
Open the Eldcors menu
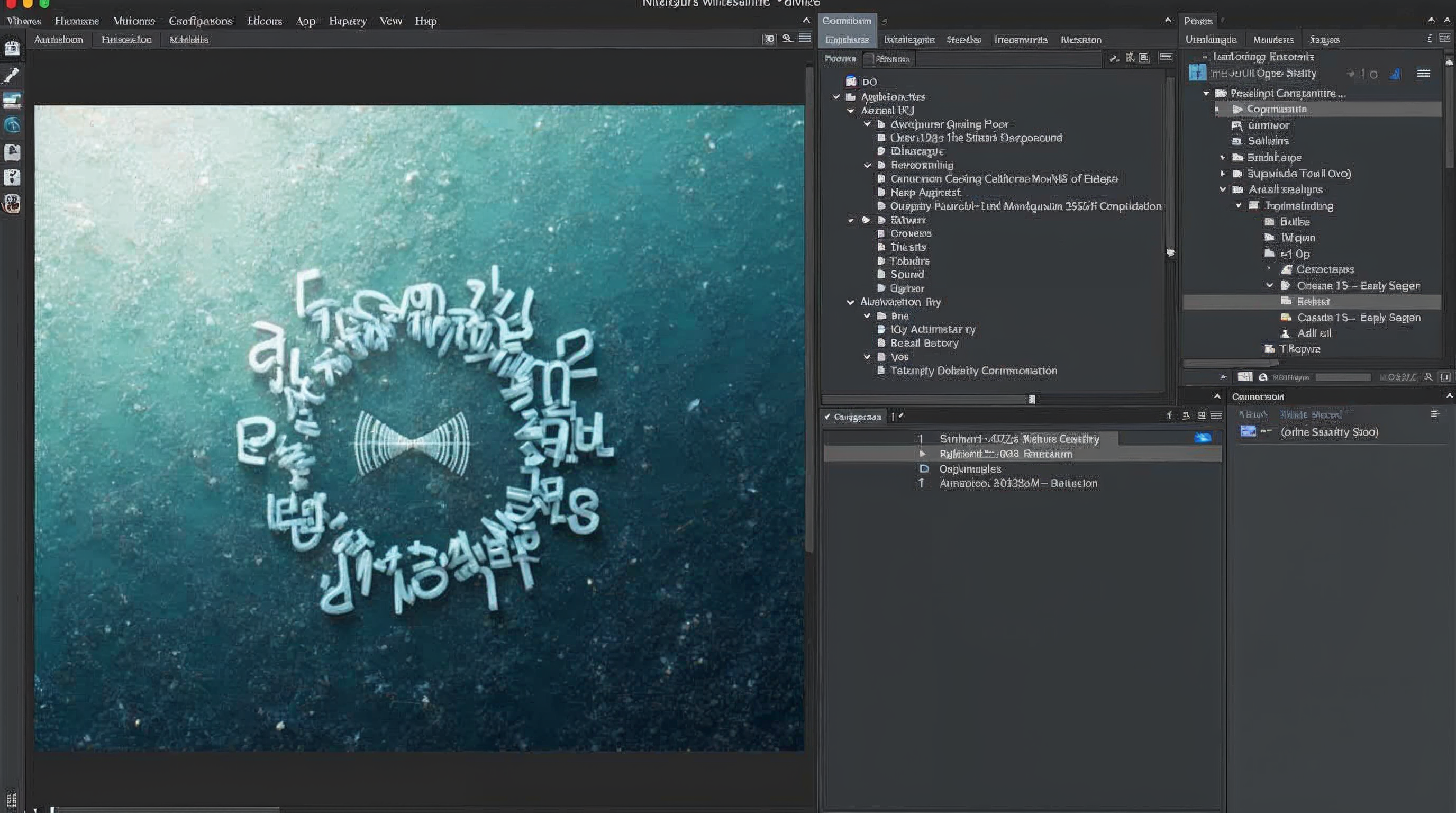[265, 21]
